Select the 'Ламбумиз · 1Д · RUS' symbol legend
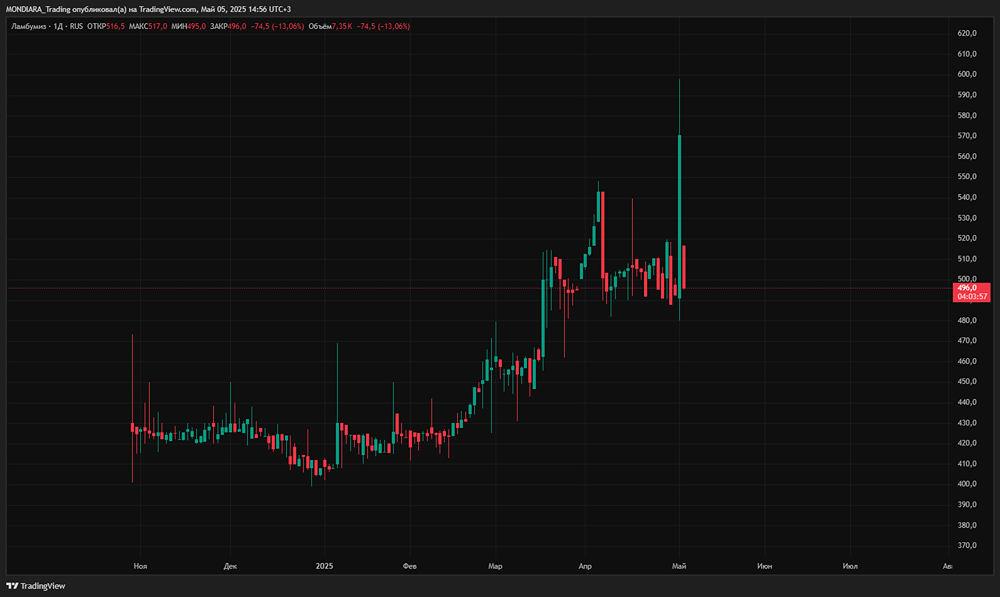The width and height of the screenshot is (1000, 597). (x=47, y=26)
